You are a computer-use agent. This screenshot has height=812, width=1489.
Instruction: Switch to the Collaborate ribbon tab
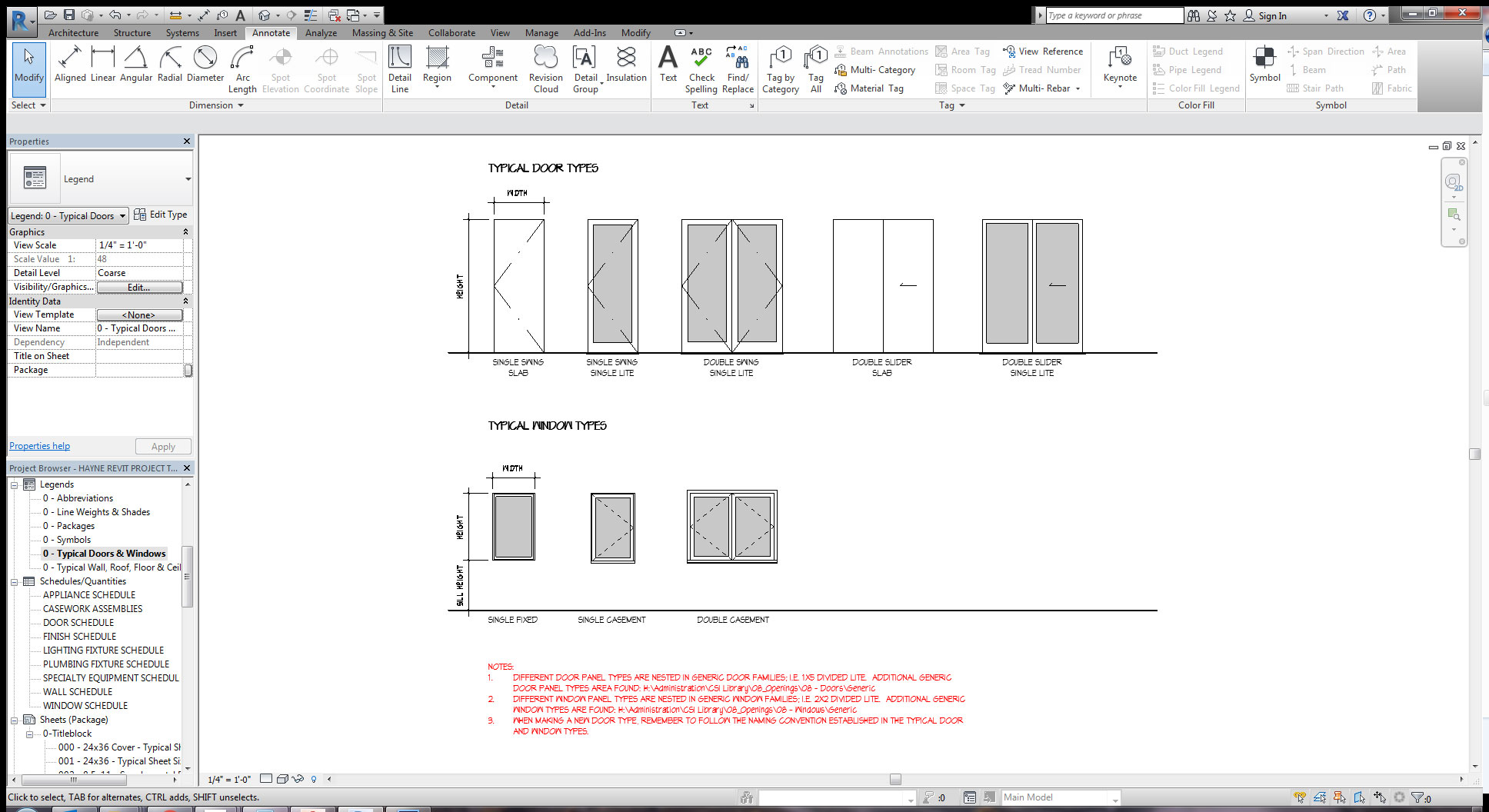[451, 33]
